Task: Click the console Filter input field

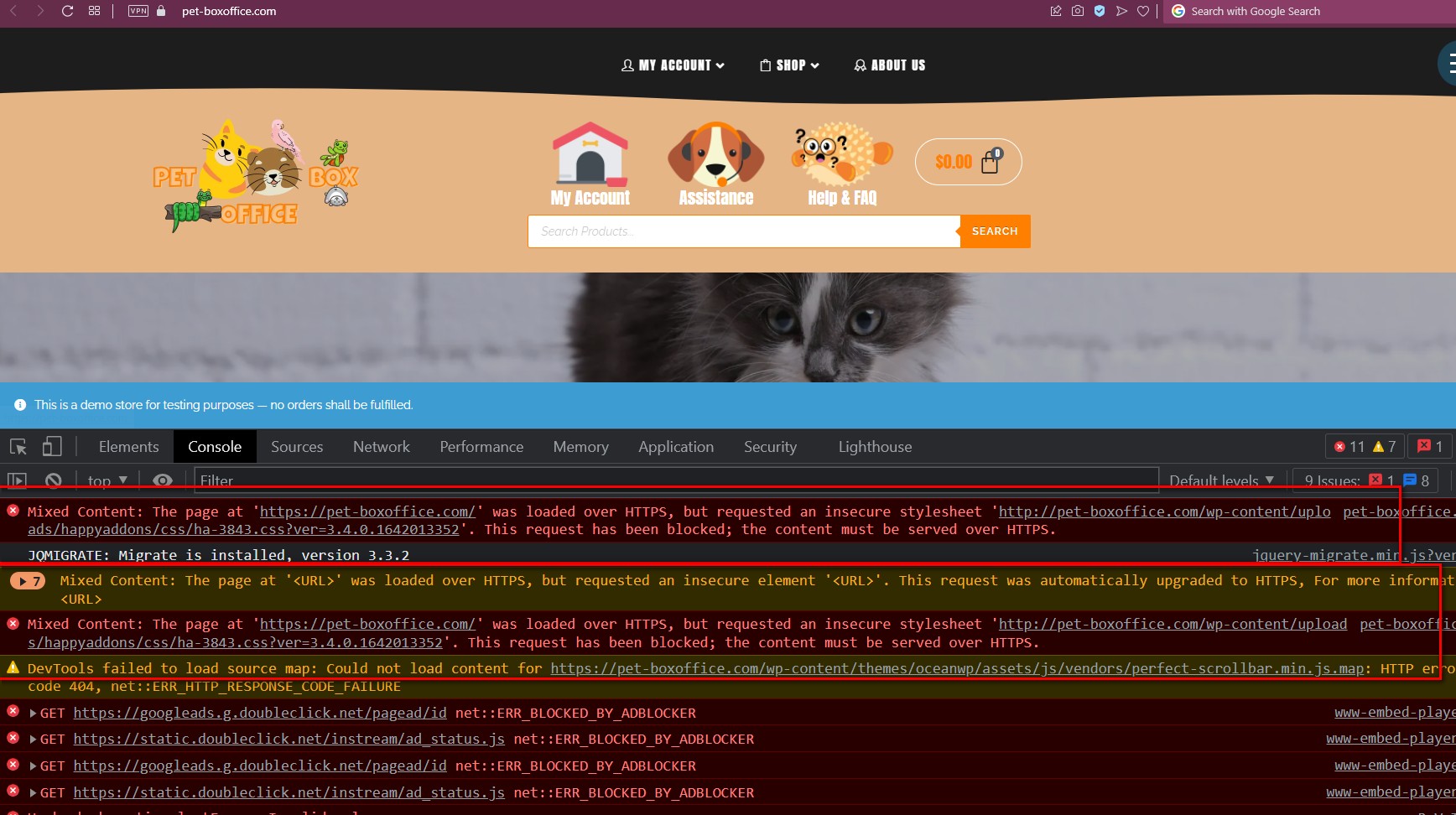Action: [676, 480]
